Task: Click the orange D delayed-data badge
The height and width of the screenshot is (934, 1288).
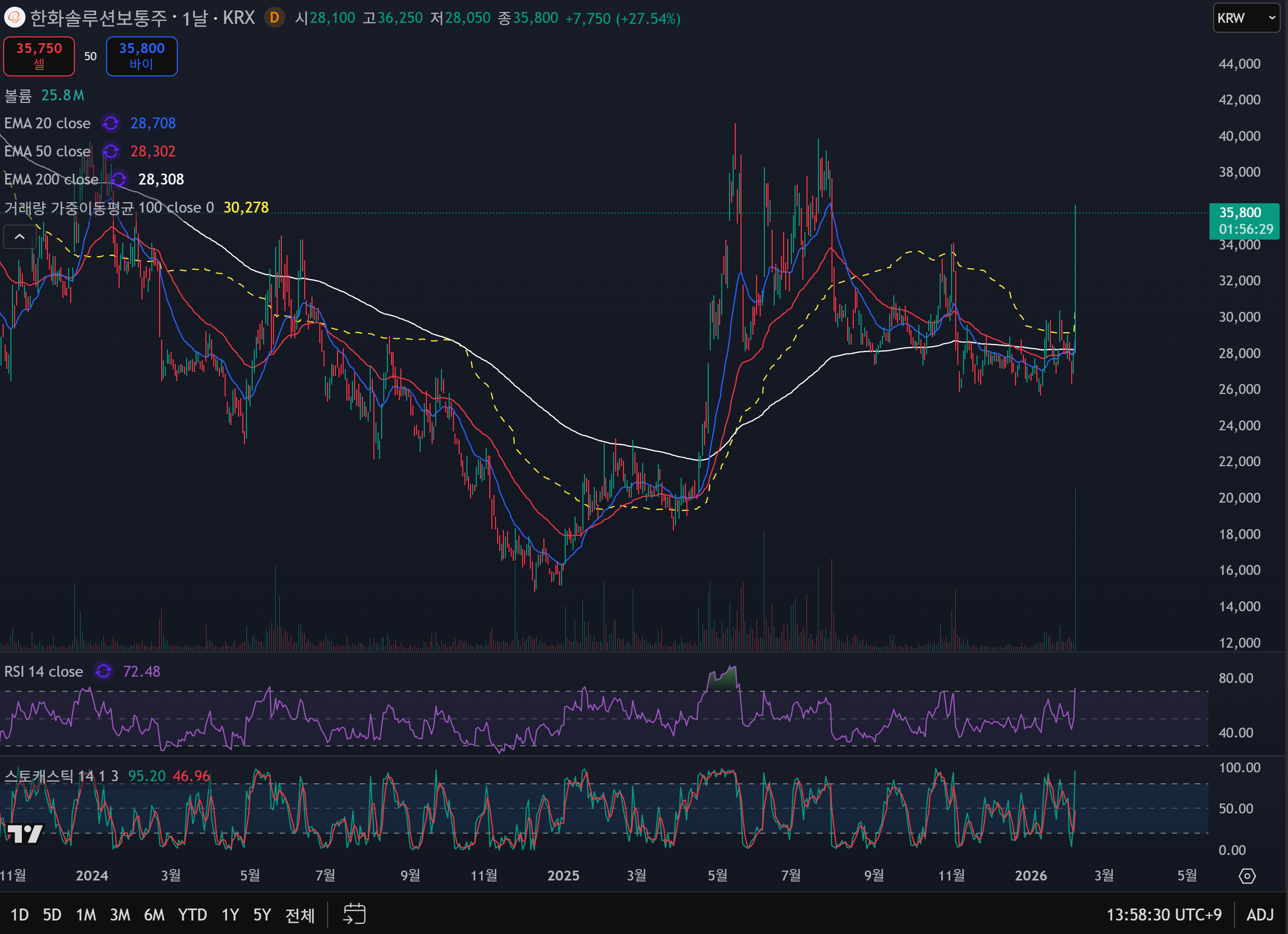Action: pyautogui.click(x=275, y=18)
